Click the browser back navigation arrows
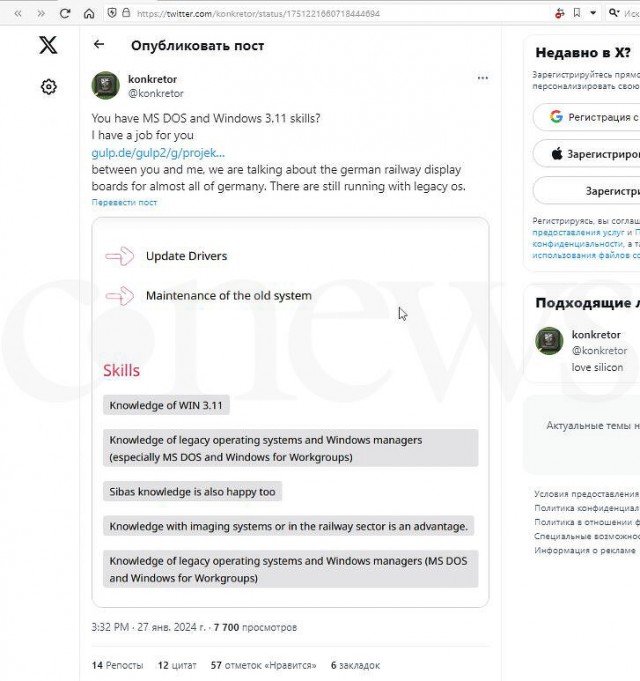 (x=17, y=14)
